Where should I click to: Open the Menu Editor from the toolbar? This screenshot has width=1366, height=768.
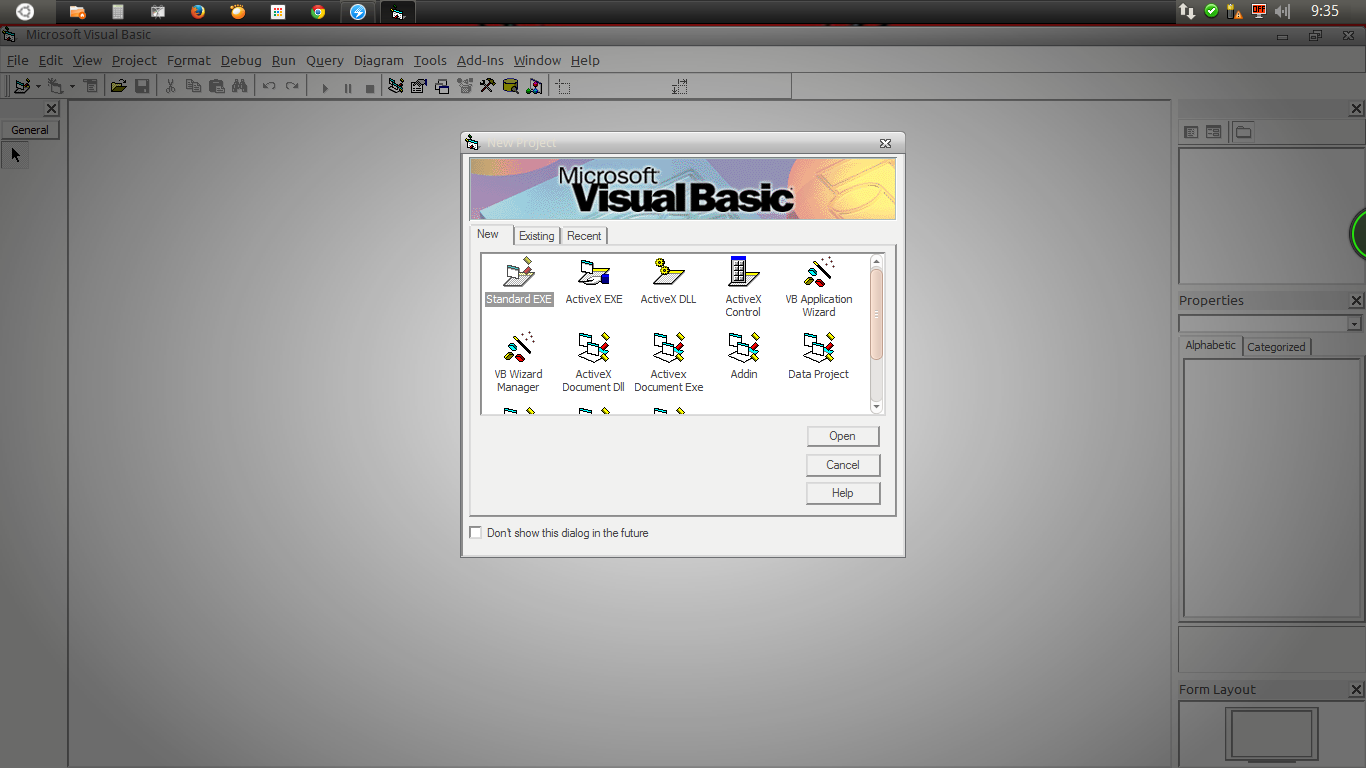coord(91,87)
